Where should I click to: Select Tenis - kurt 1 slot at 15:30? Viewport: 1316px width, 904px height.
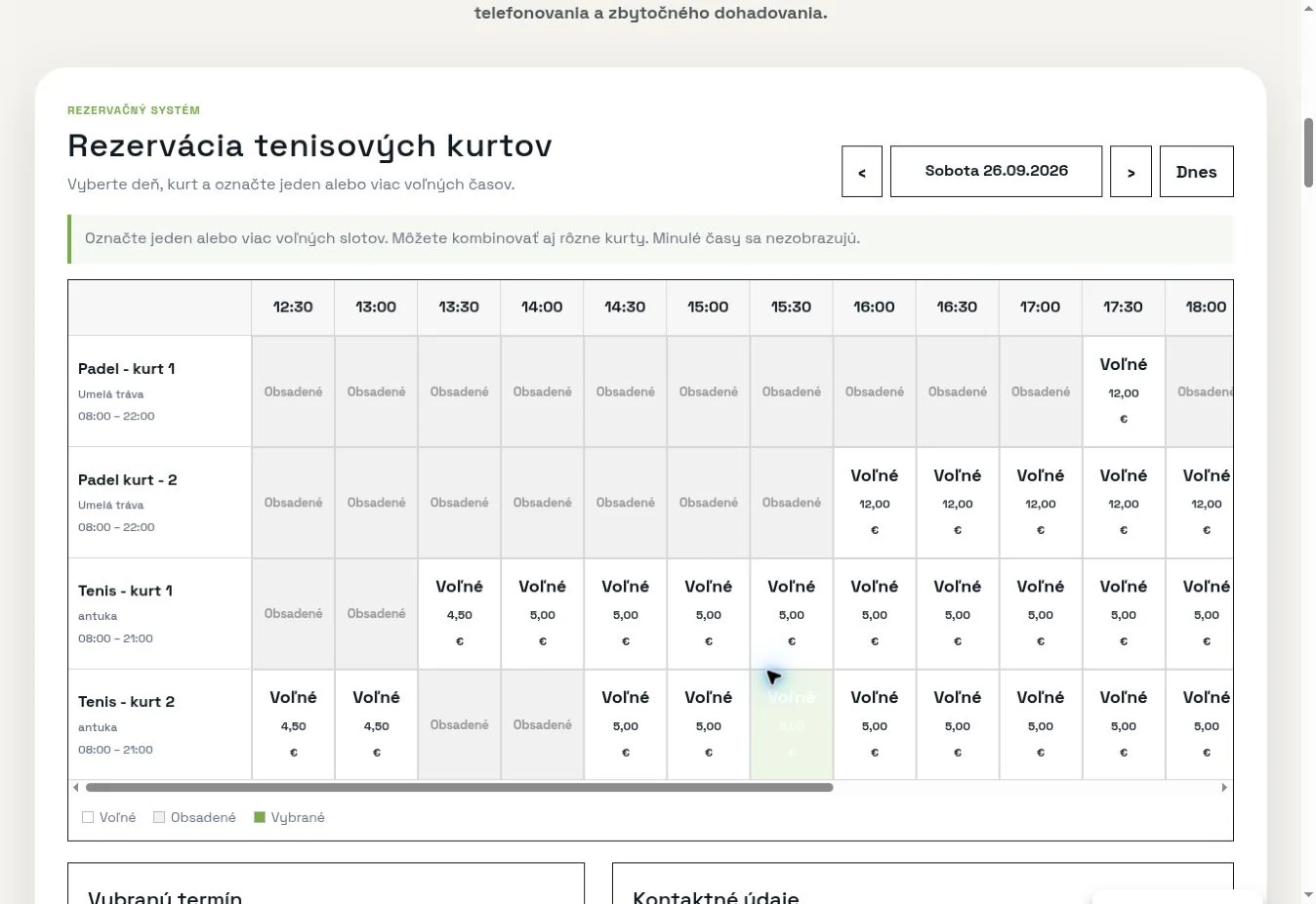click(x=792, y=614)
